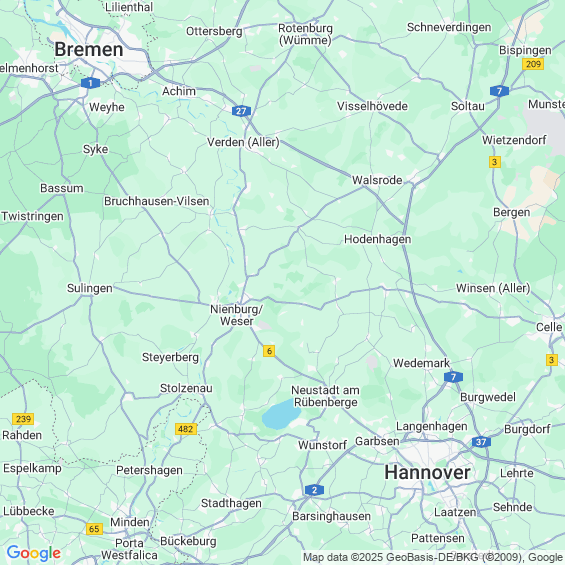Click the A27 highway shield near Achim
The image size is (565, 565).
[x=241, y=111]
